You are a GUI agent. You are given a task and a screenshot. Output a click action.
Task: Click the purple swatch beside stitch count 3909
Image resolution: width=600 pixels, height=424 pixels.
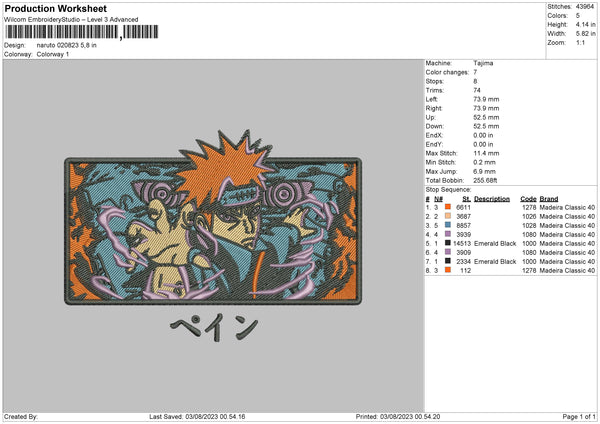pos(448,252)
